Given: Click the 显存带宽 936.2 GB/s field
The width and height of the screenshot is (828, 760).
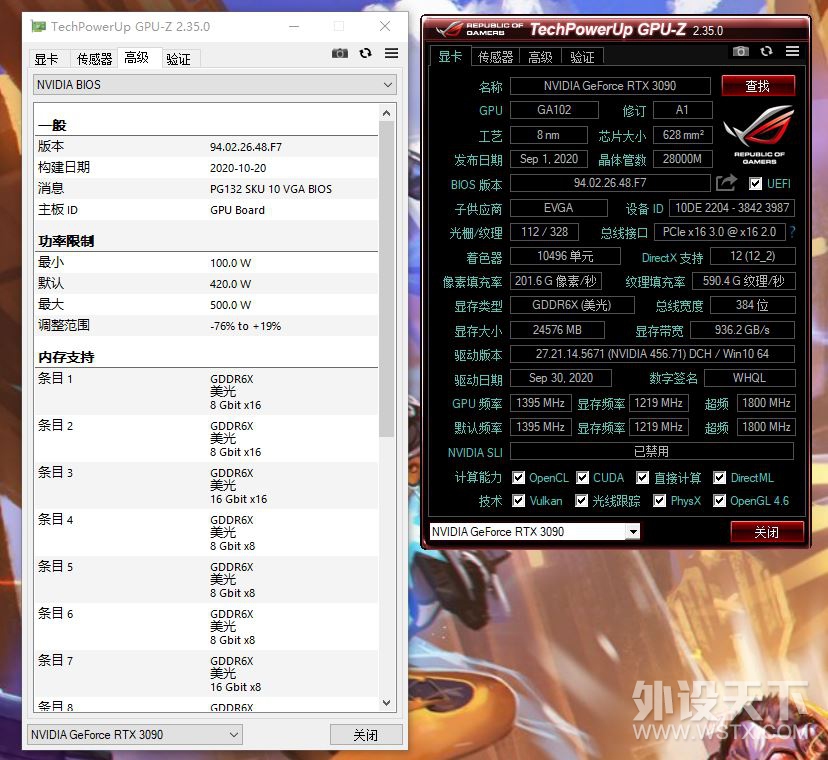Looking at the screenshot, I should point(742,330).
